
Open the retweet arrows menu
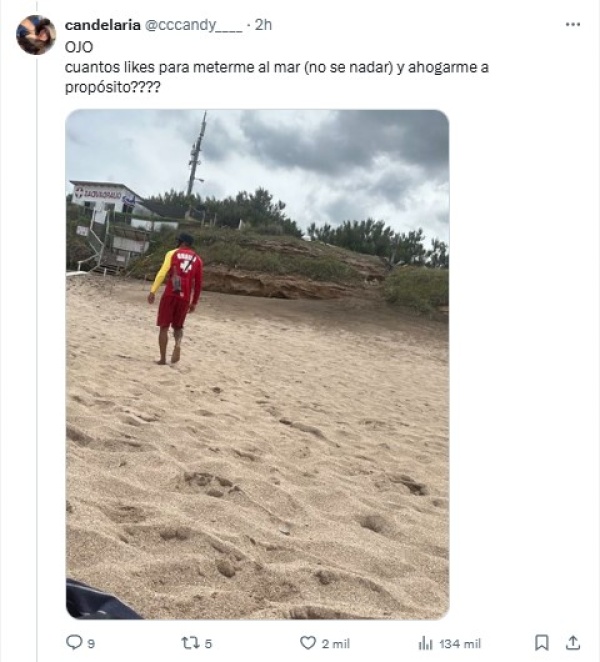[190, 643]
